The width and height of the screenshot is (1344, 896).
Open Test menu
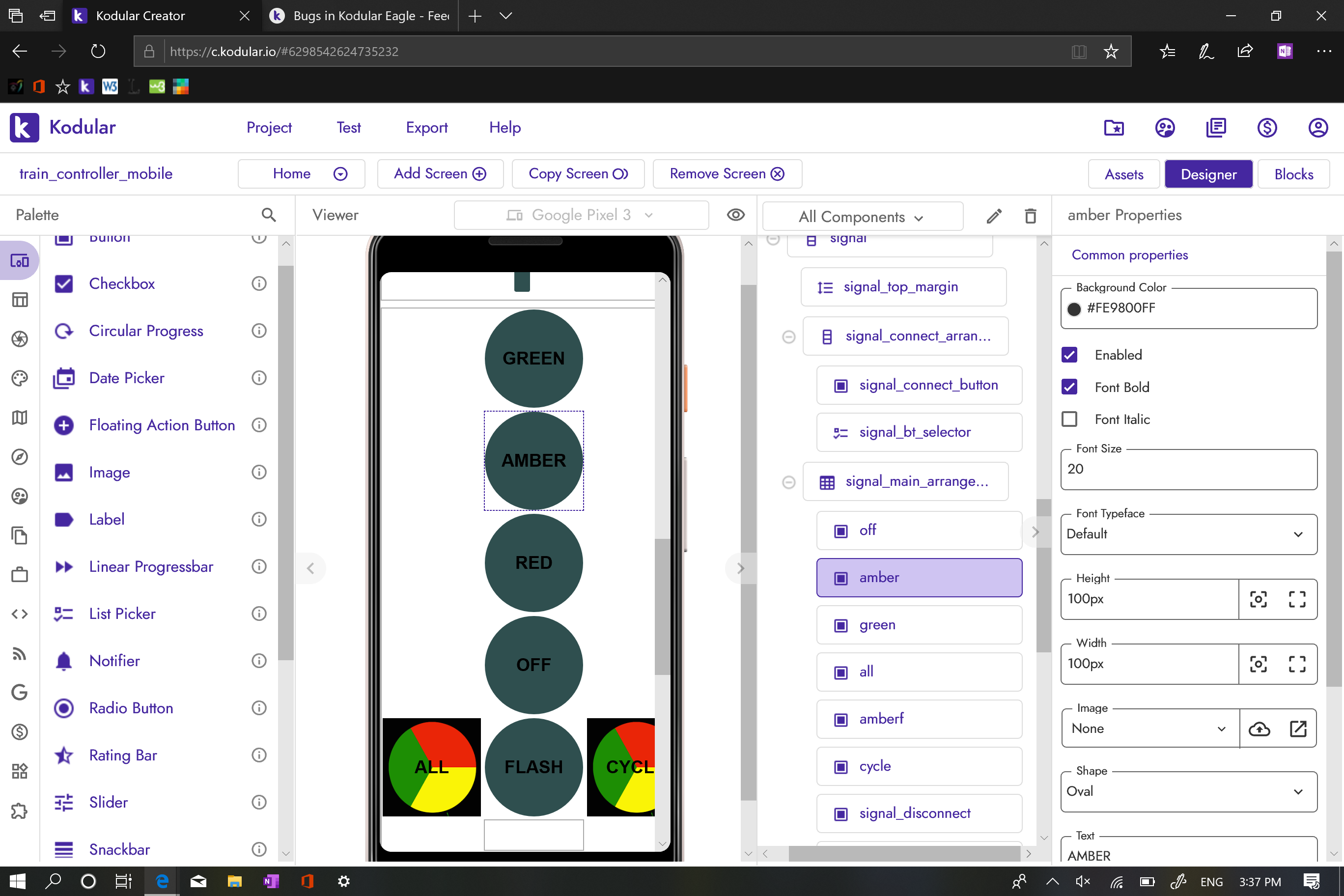point(349,127)
